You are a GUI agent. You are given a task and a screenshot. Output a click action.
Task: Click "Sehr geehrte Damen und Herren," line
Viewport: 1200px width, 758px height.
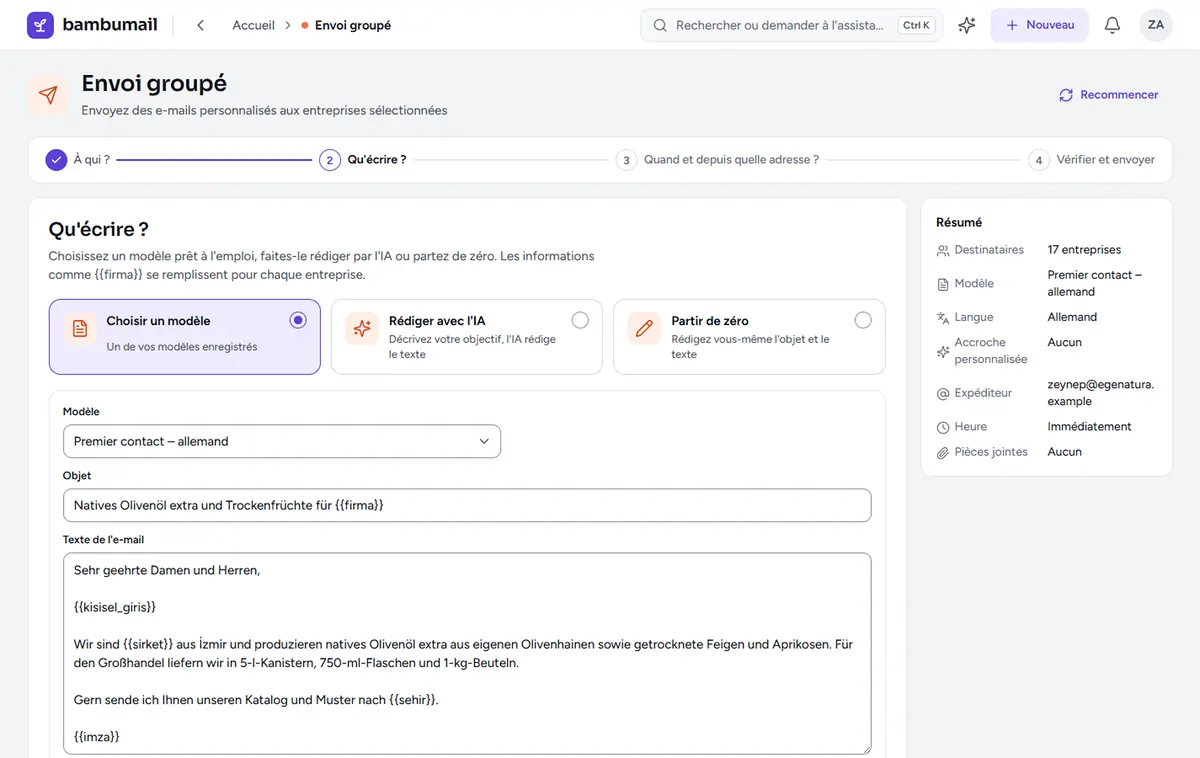[x=167, y=570]
